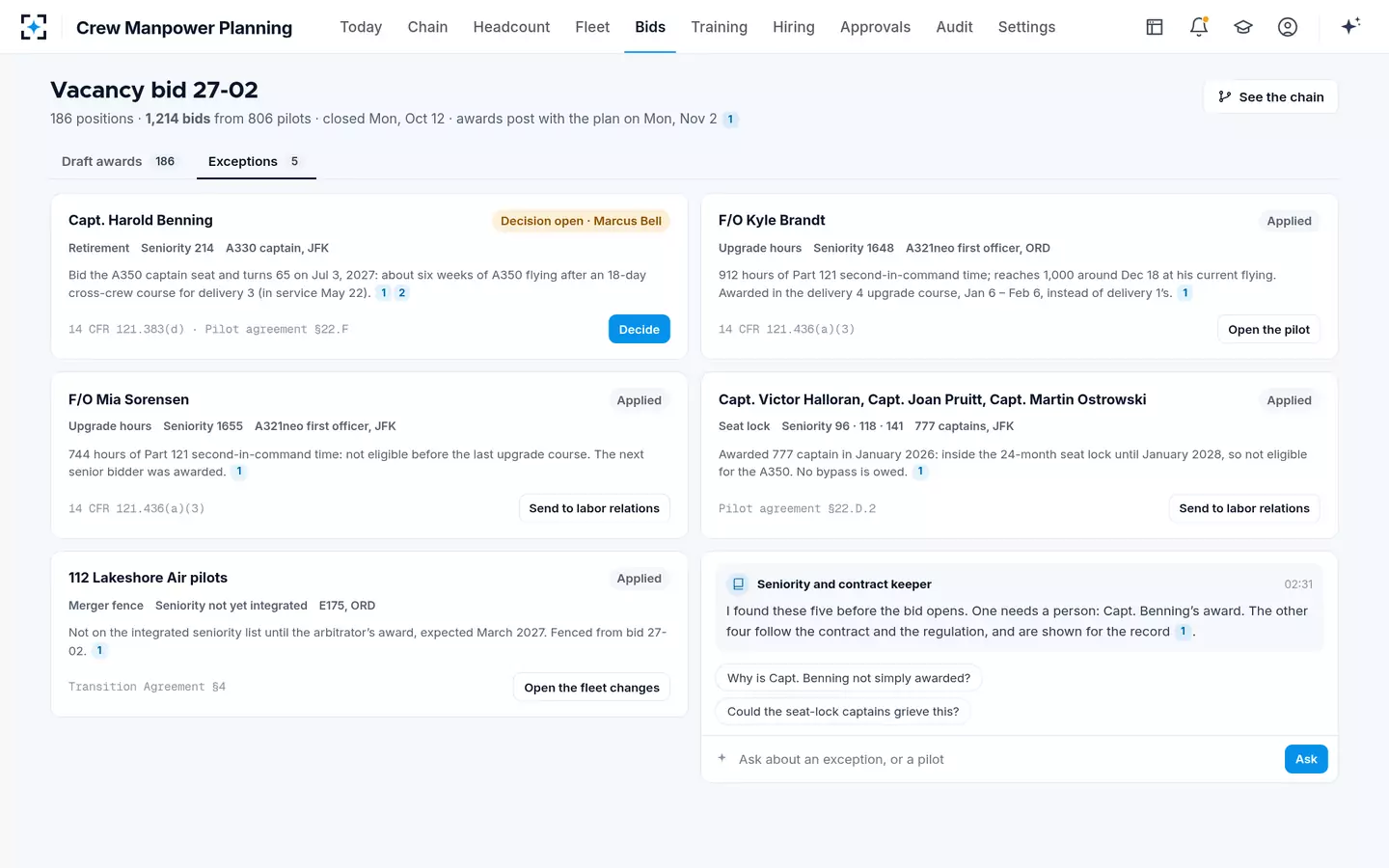This screenshot has height=868, width=1389.
Task: Open the pilot for Kyle Brandt
Action: coord(1268,329)
